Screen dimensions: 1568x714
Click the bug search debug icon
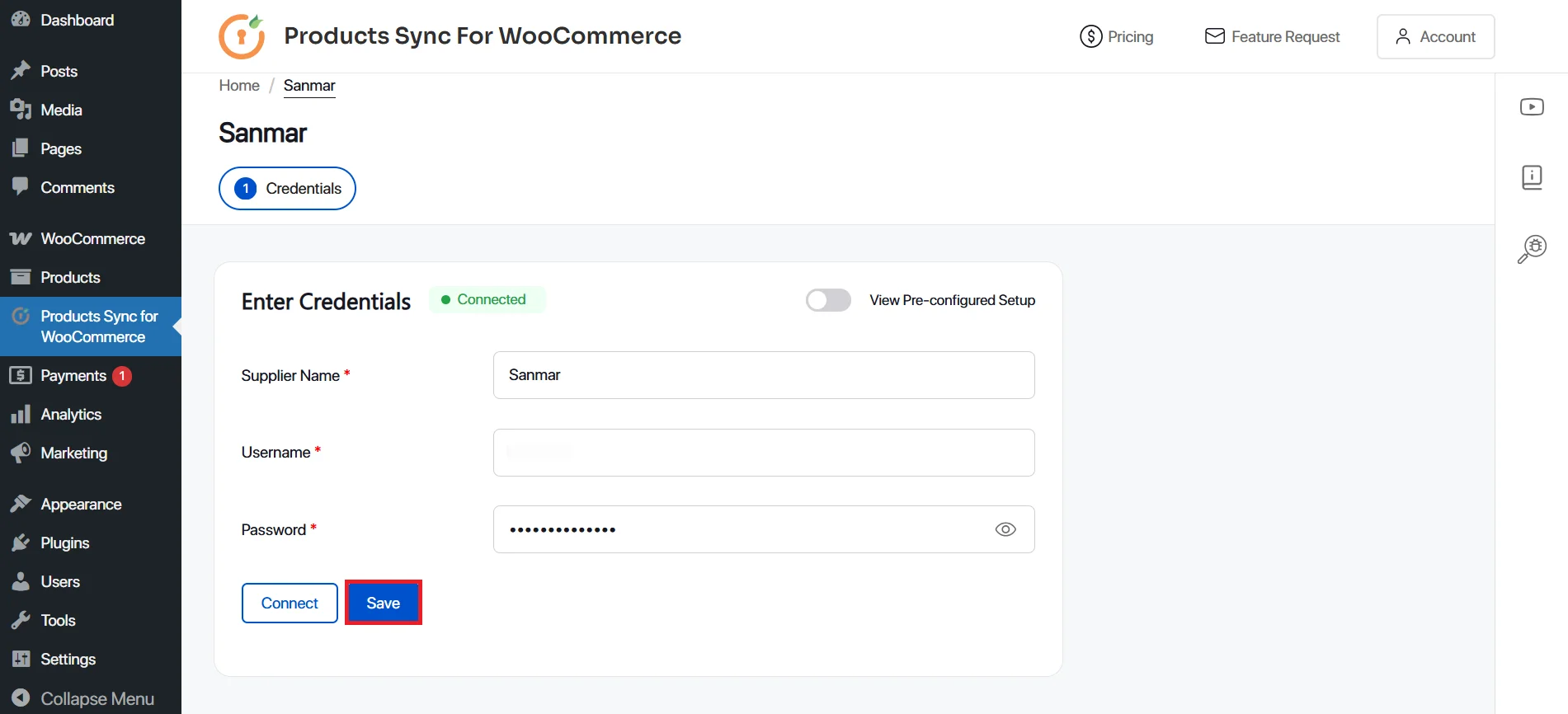[1532, 248]
